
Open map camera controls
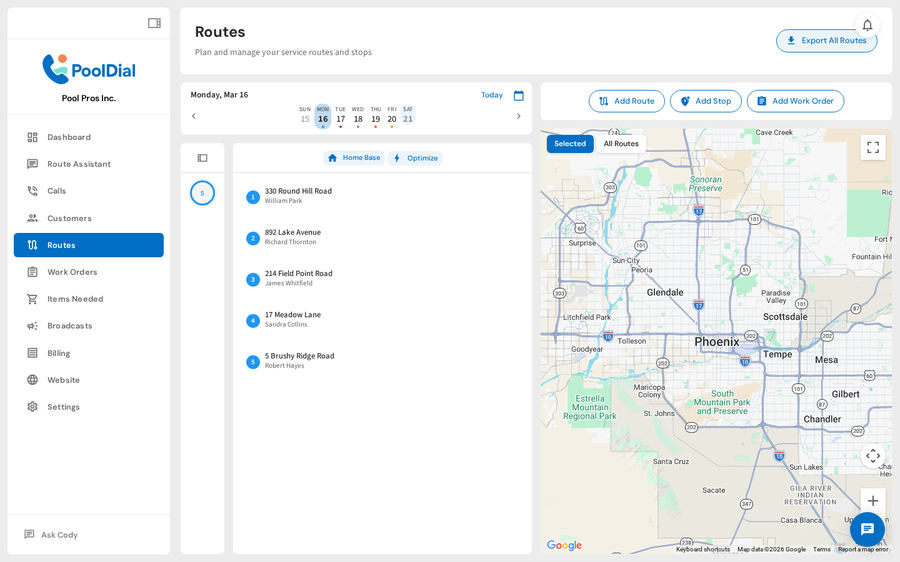872,456
